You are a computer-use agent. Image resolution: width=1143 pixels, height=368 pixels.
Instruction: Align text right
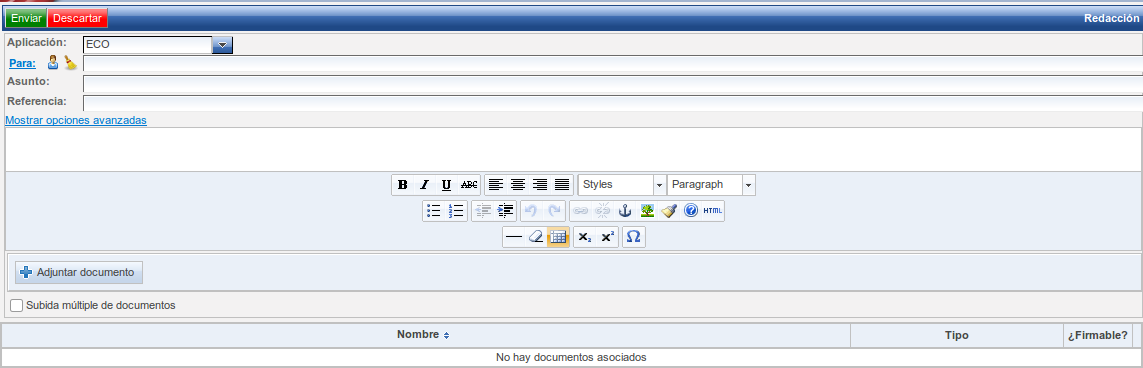coord(539,185)
